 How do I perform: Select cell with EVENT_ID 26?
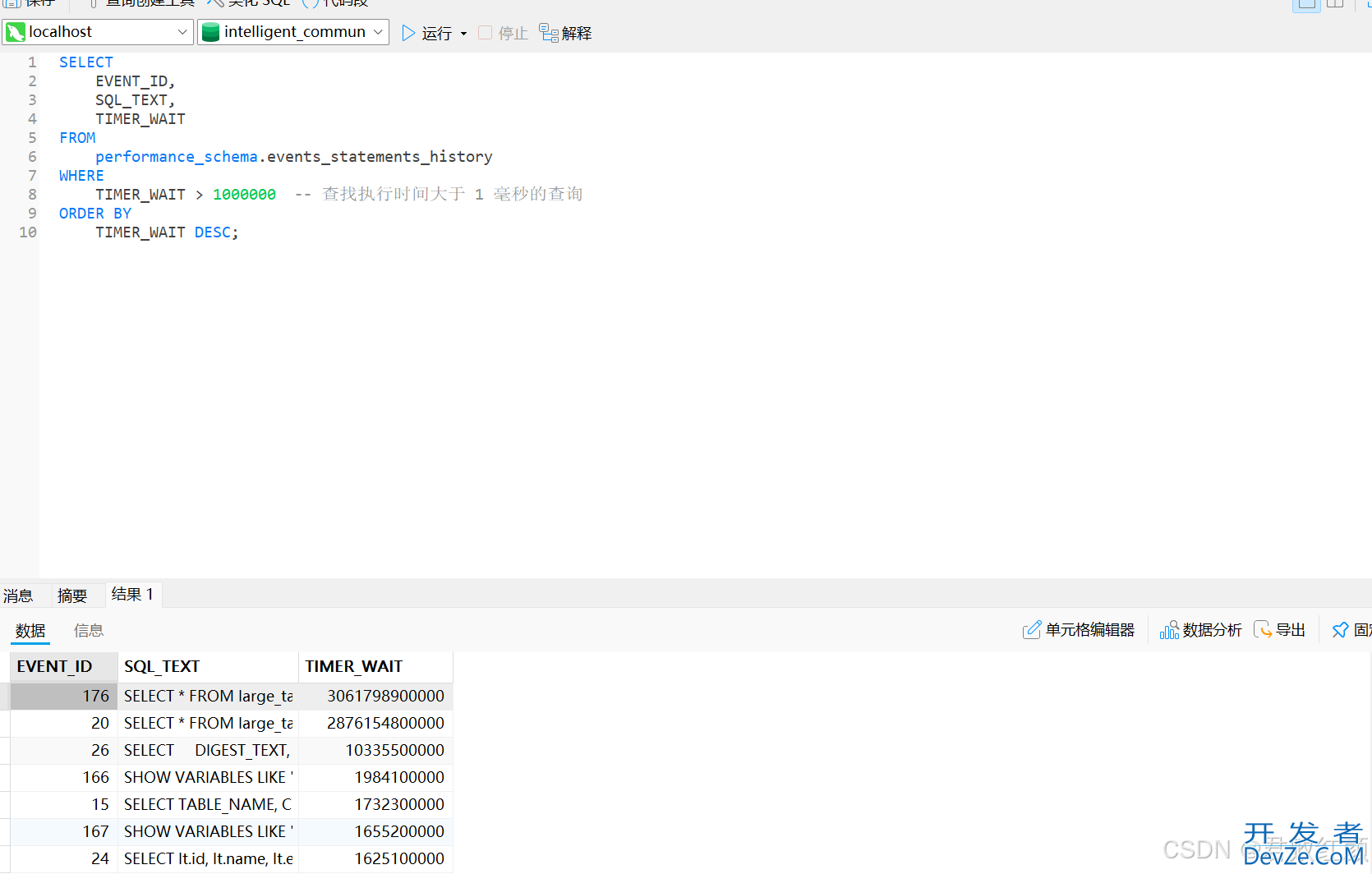[64, 750]
